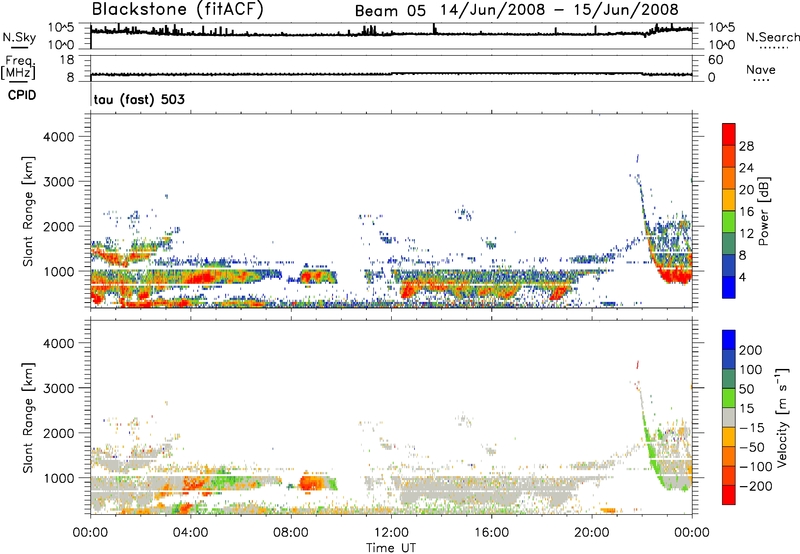Viewport: 800px width, 554px height.
Task: Click the 'Power [dB]' colorbar label
Action: (x=763, y=211)
